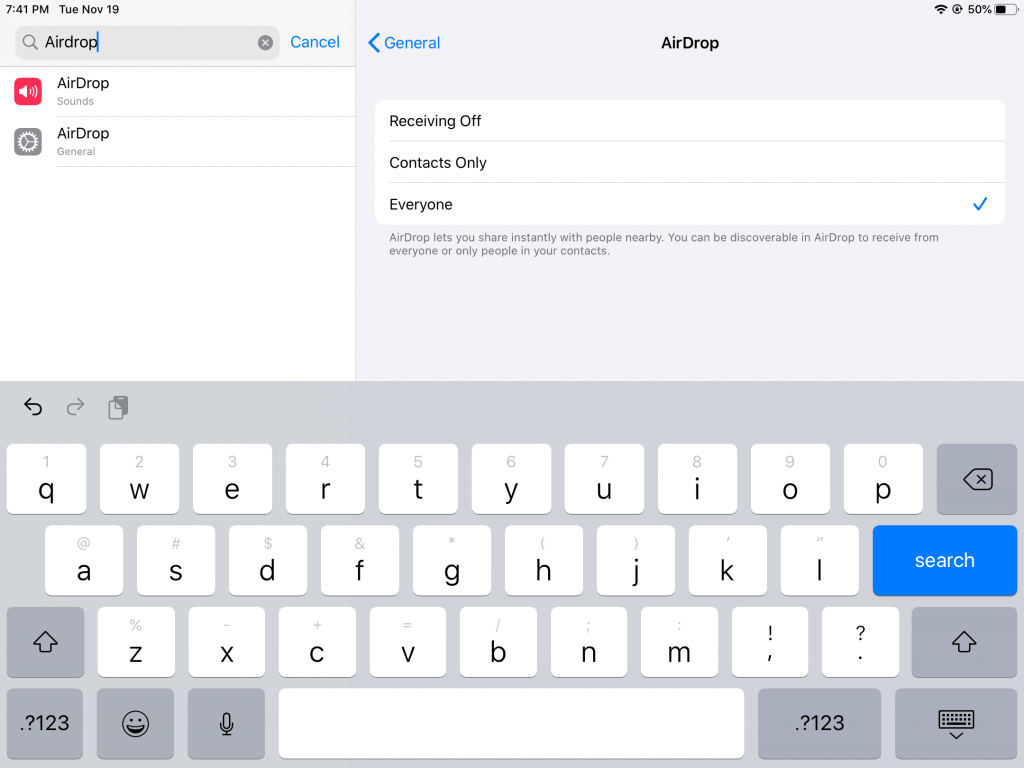
Task: Tap the microphone dictation key
Action: click(227, 723)
